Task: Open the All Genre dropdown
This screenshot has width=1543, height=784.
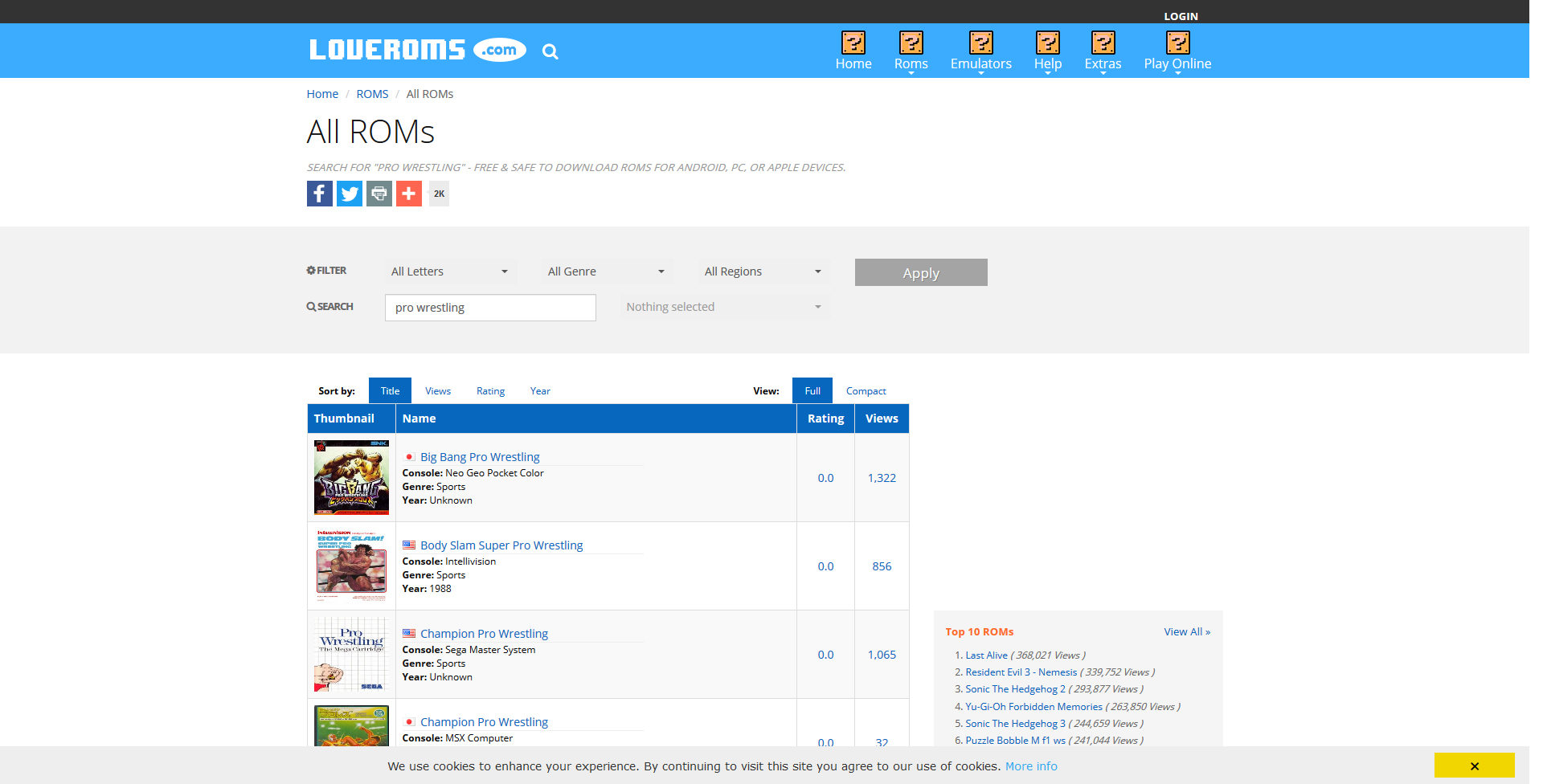Action: click(x=607, y=272)
